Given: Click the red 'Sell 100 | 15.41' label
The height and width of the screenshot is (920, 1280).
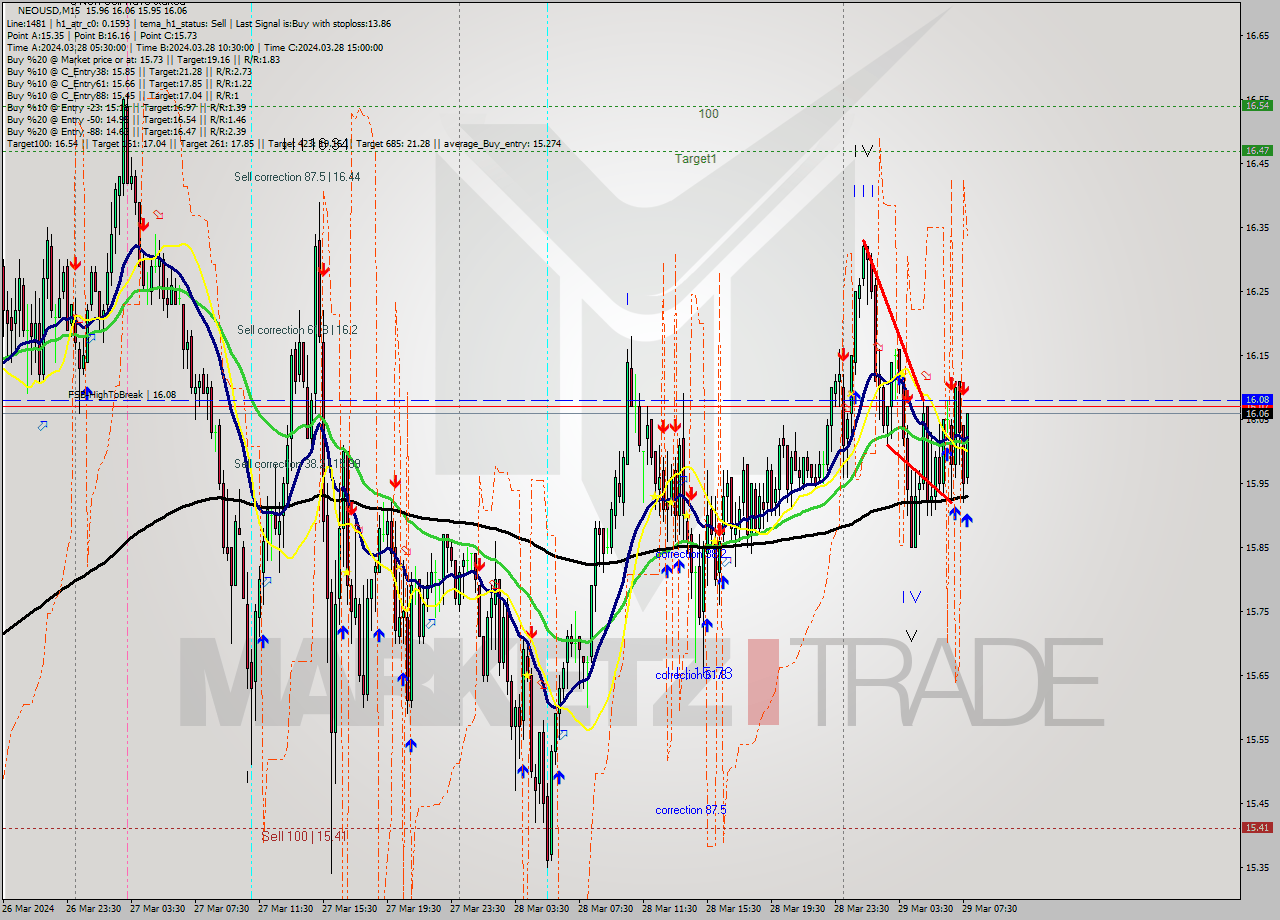Looking at the screenshot, I should point(304,836).
